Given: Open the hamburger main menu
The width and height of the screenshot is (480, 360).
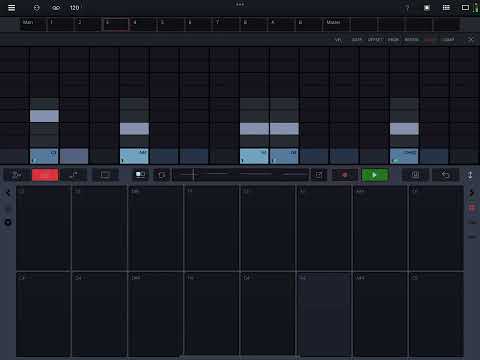Looking at the screenshot, I should [11, 7].
